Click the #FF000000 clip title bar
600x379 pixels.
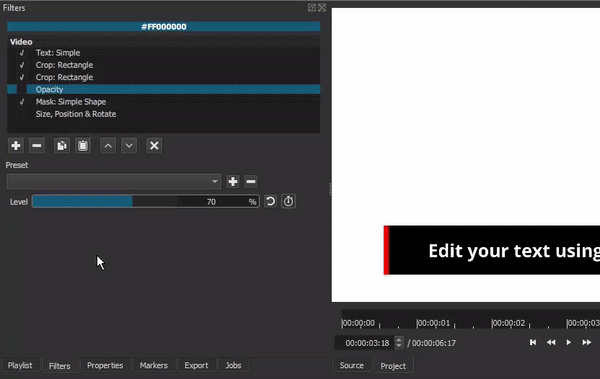click(x=164, y=27)
